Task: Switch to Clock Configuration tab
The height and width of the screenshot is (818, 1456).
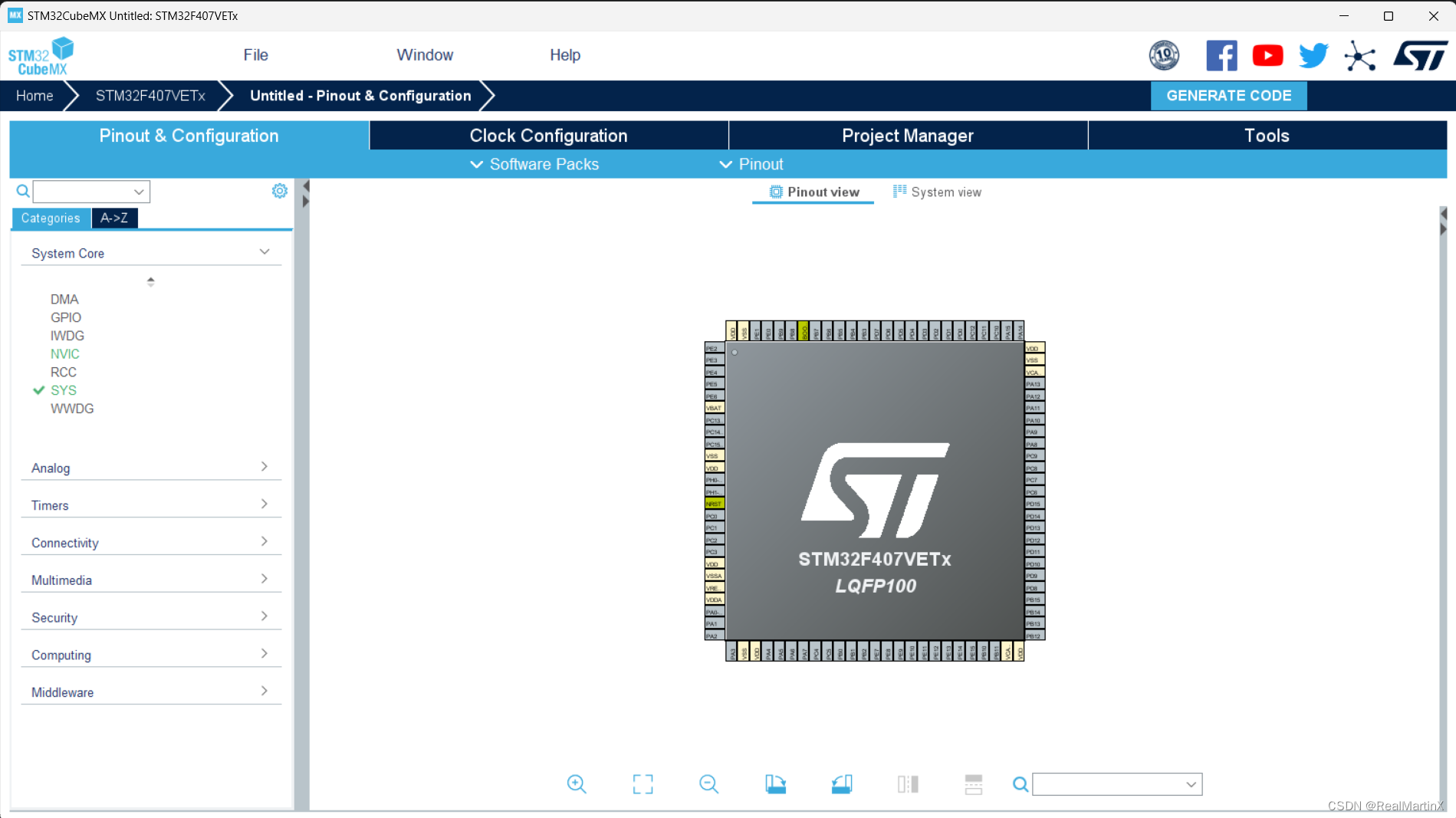Action: click(549, 136)
